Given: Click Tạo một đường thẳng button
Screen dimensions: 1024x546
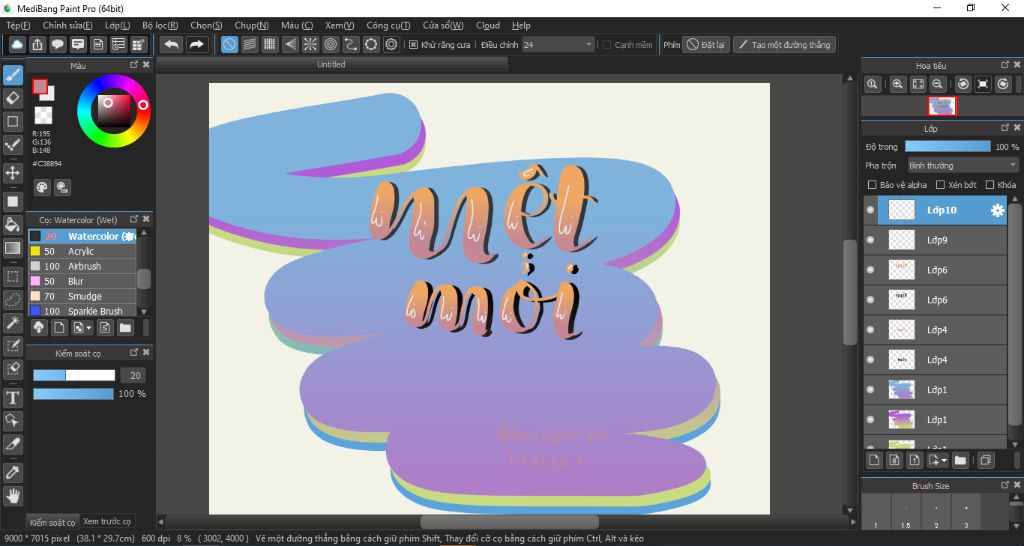Looking at the screenshot, I should [784, 44].
